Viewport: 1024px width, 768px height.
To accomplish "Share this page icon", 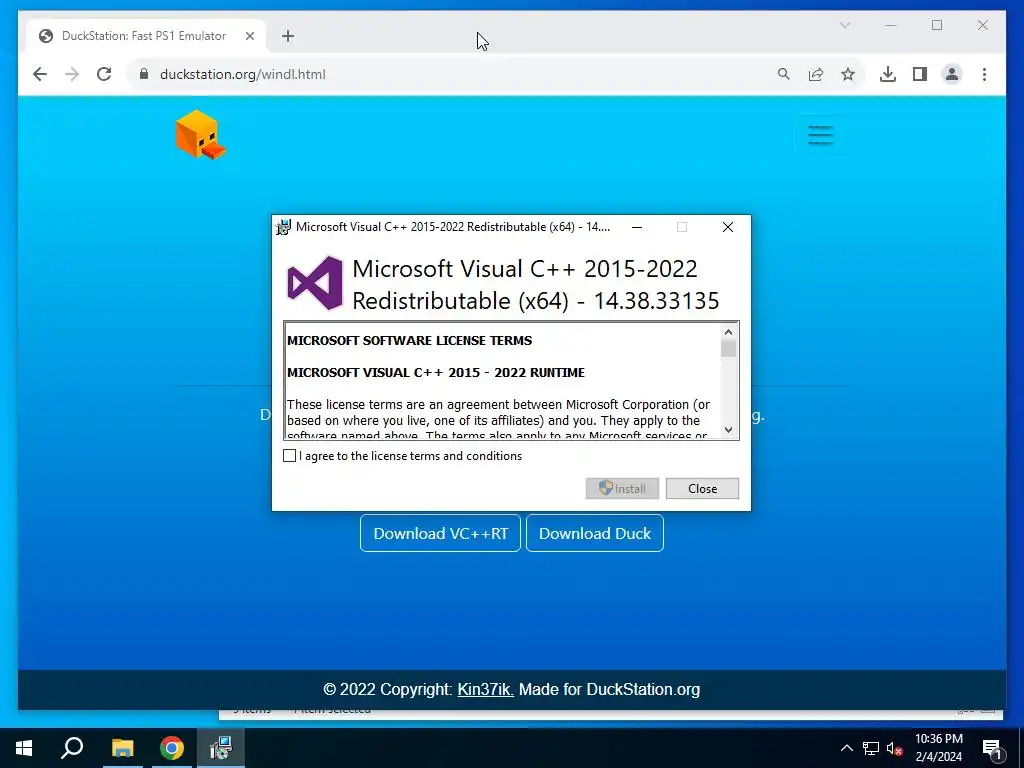I will coord(816,74).
